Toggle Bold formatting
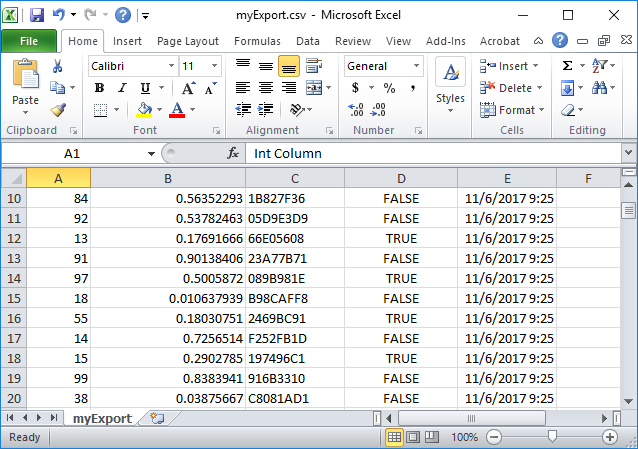 coord(99,88)
